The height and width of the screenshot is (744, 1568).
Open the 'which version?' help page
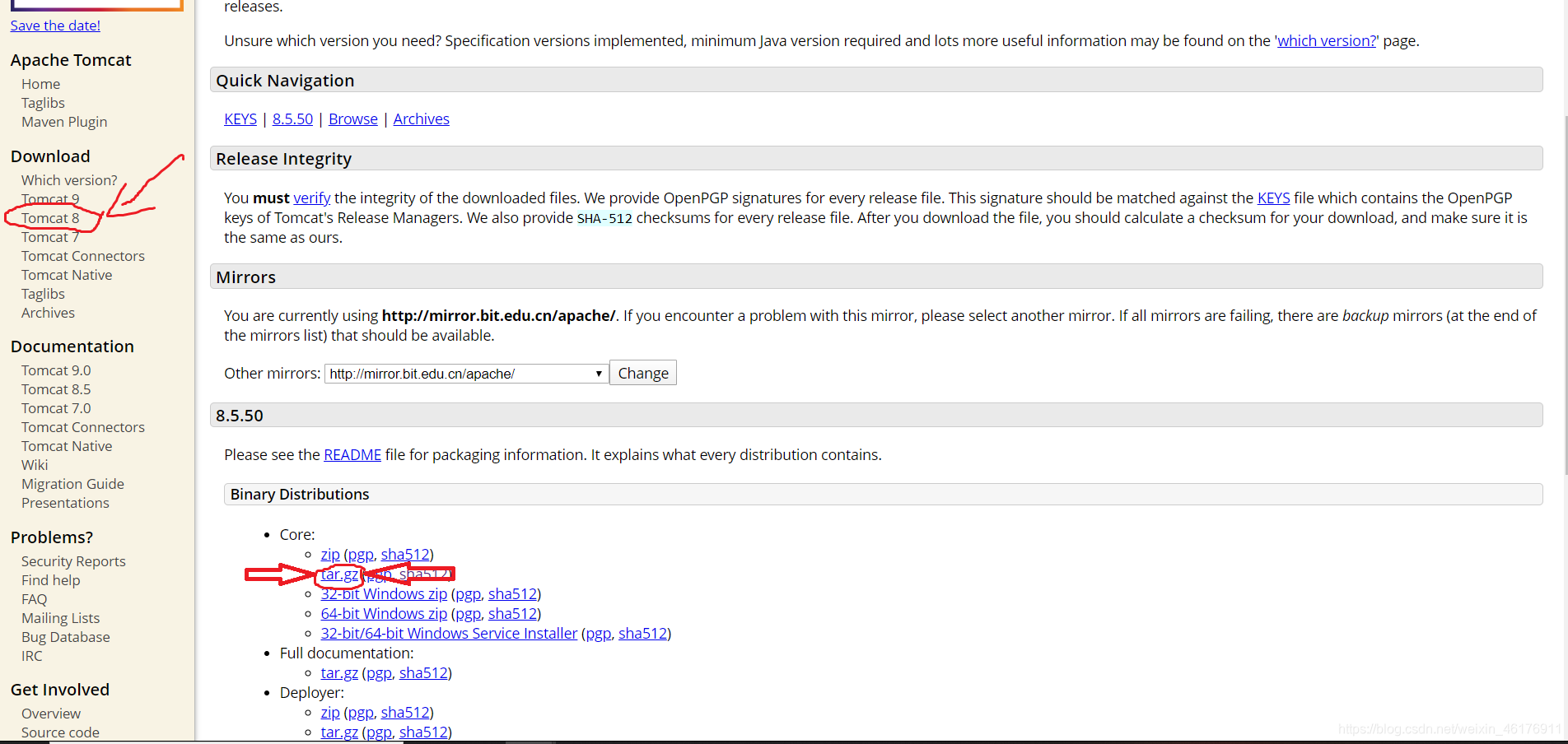[1324, 40]
